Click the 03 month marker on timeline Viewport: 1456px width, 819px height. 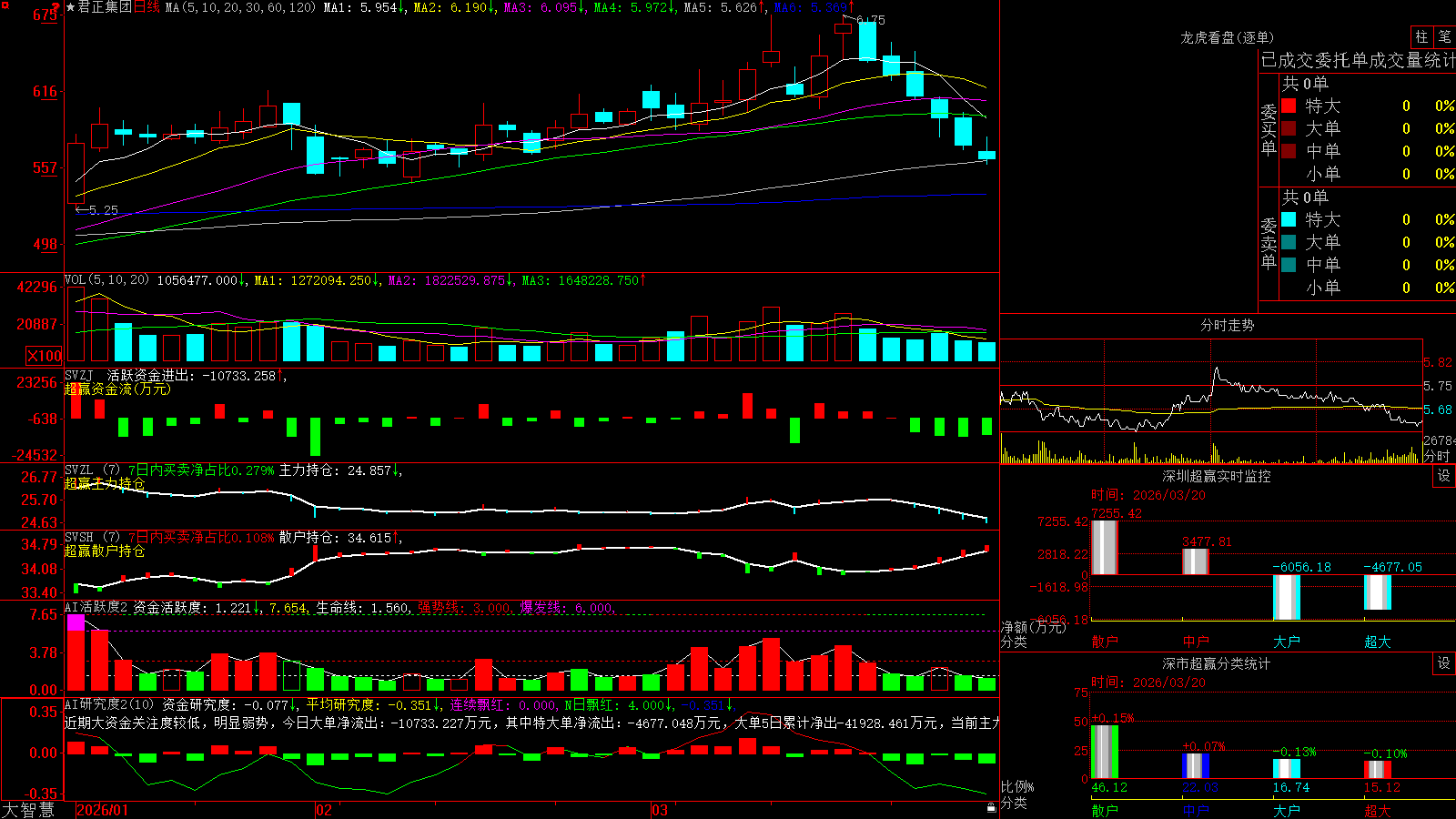660,810
